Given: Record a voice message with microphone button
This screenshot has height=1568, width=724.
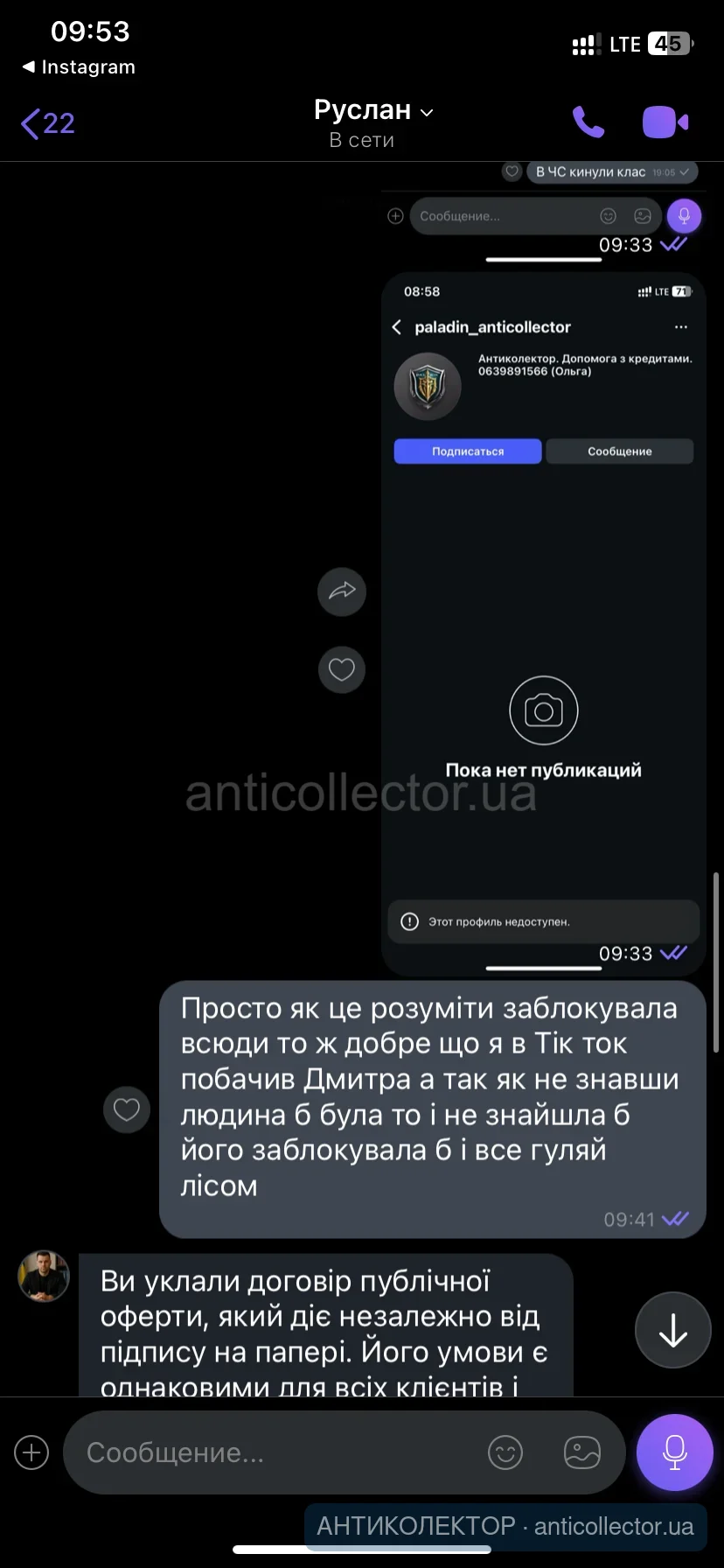Looking at the screenshot, I should [x=675, y=1452].
